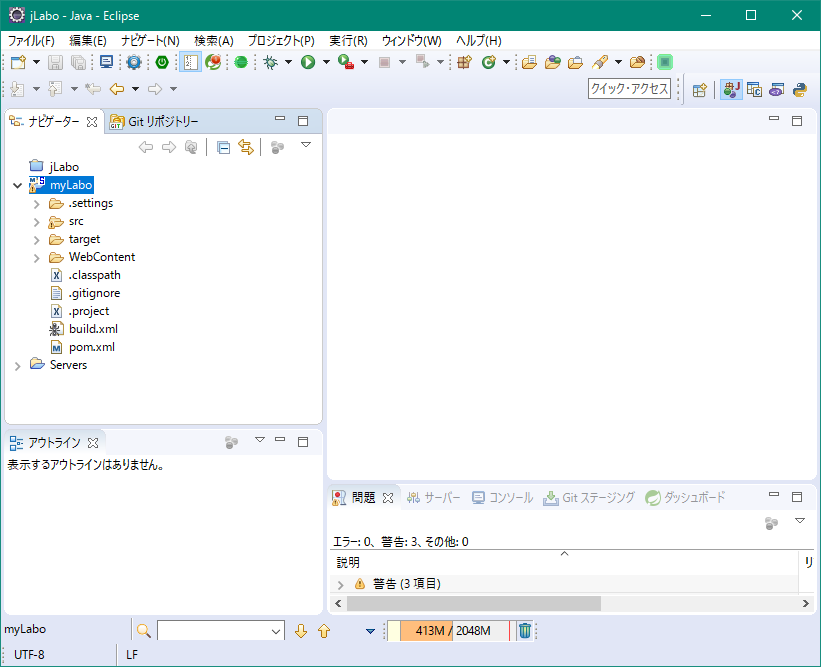Switch to the サーバー tab
The width and height of the screenshot is (821, 667).
(434, 498)
